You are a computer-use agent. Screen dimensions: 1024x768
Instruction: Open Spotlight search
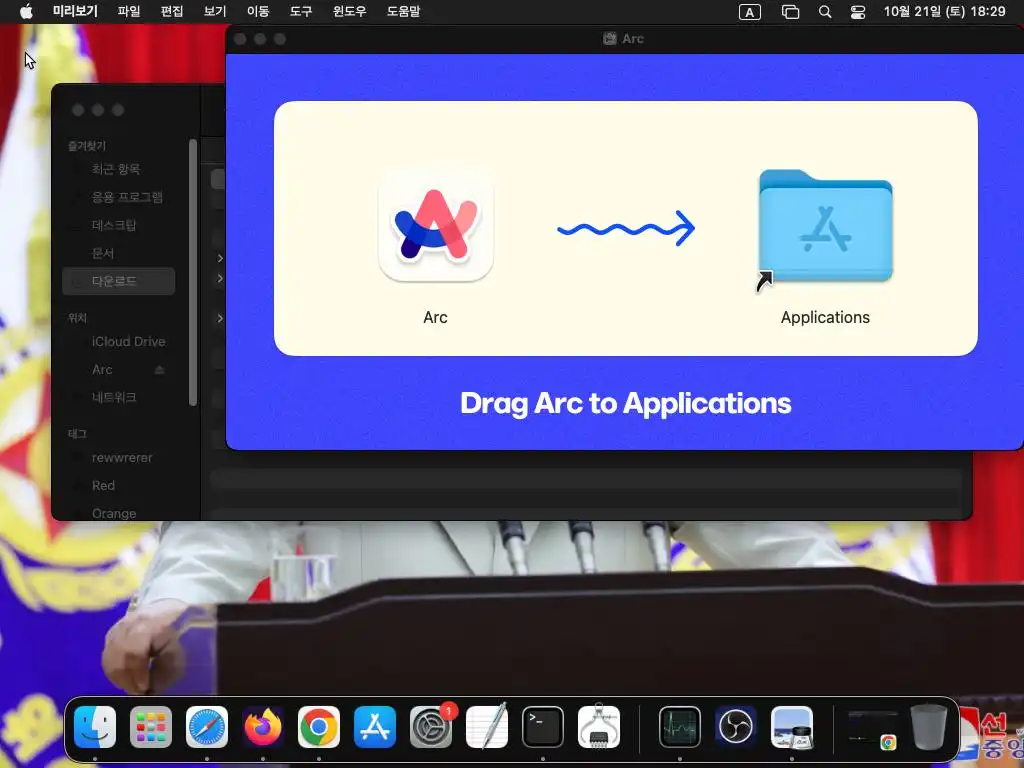pos(825,12)
